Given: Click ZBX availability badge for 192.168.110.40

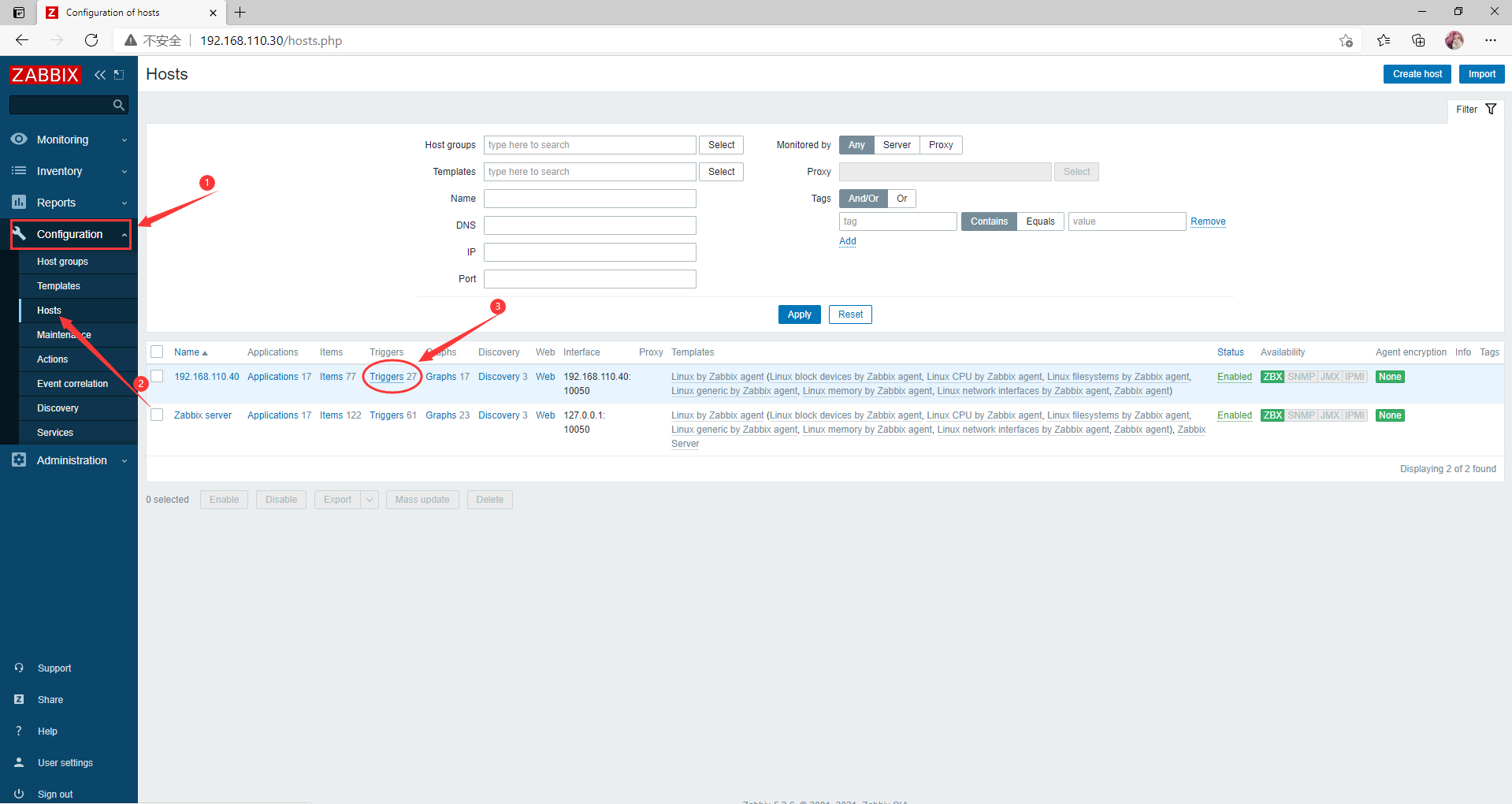Looking at the screenshot, I should (1272, 377).
